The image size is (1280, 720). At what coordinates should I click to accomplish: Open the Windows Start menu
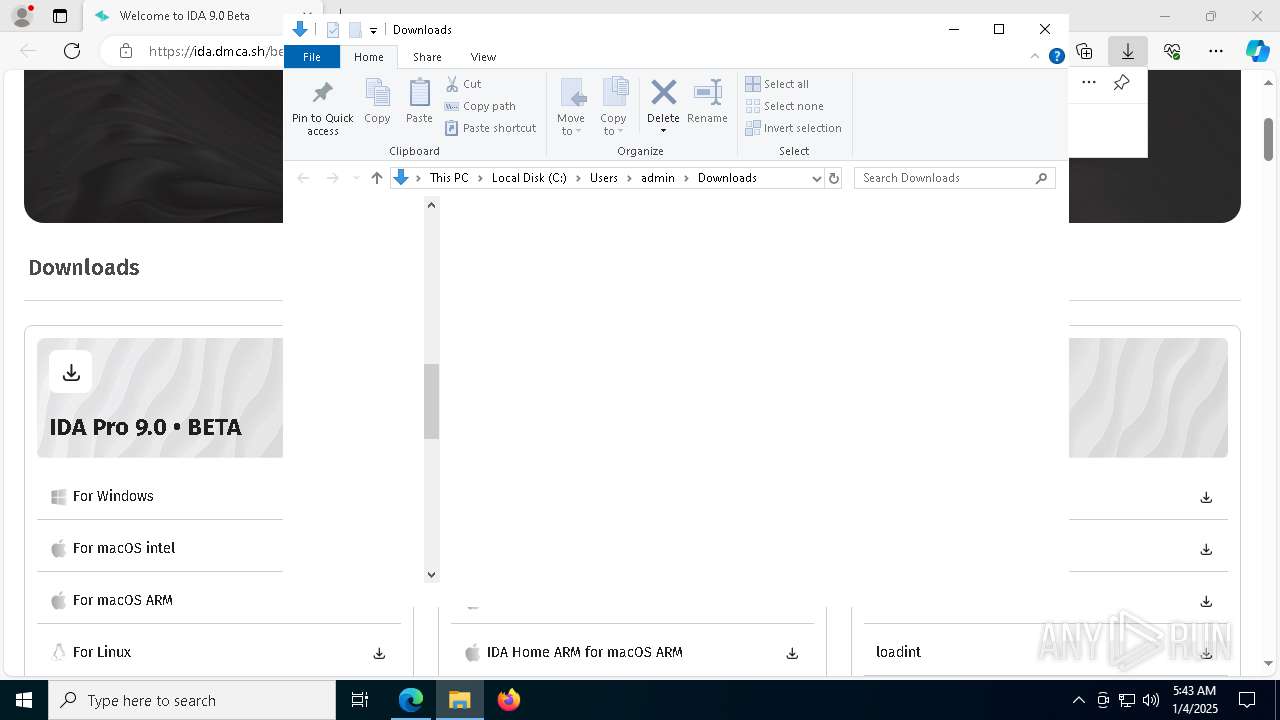click(x=23, y=700)
